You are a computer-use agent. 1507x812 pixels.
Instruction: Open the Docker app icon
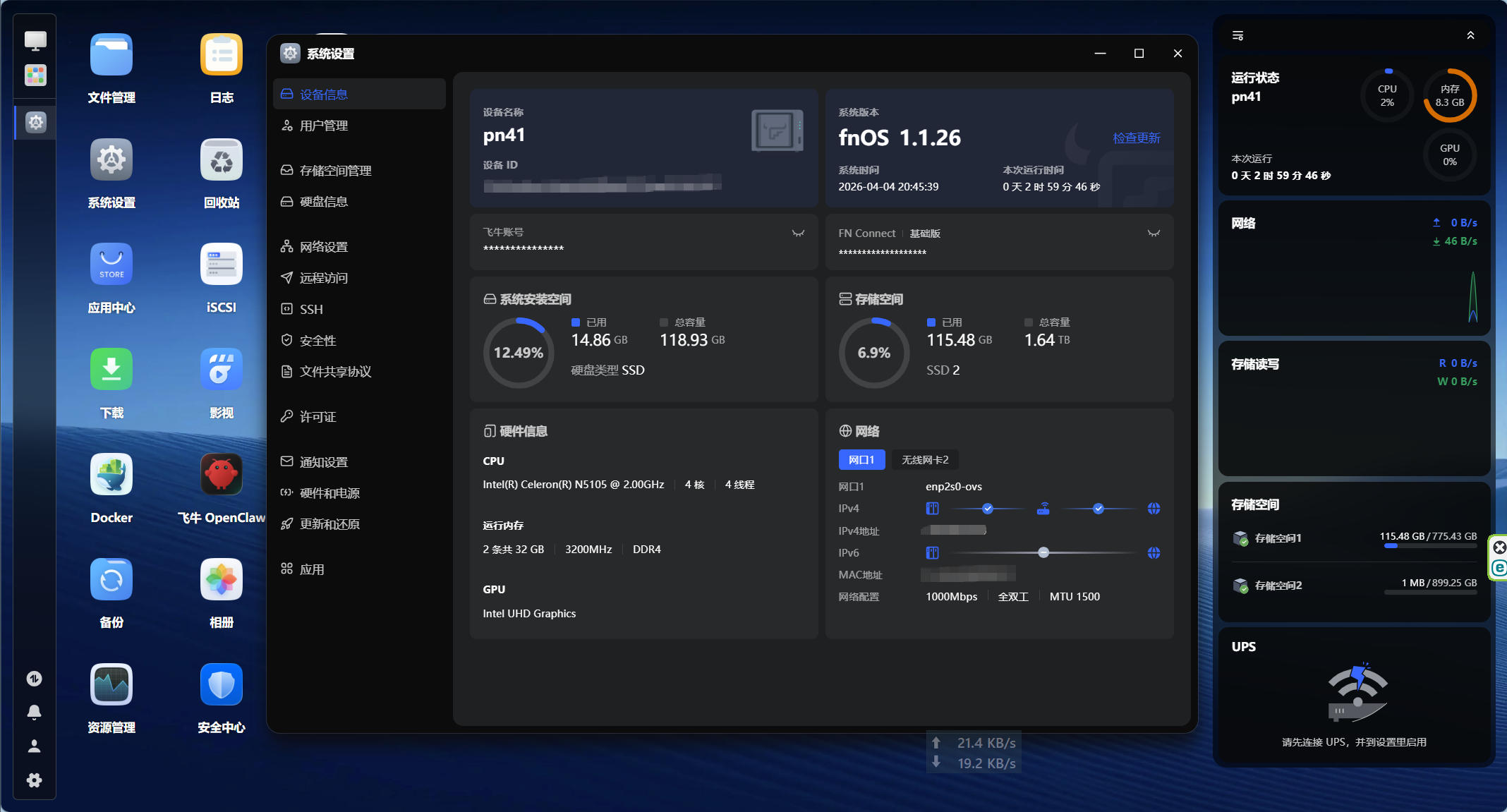(111, 475)
